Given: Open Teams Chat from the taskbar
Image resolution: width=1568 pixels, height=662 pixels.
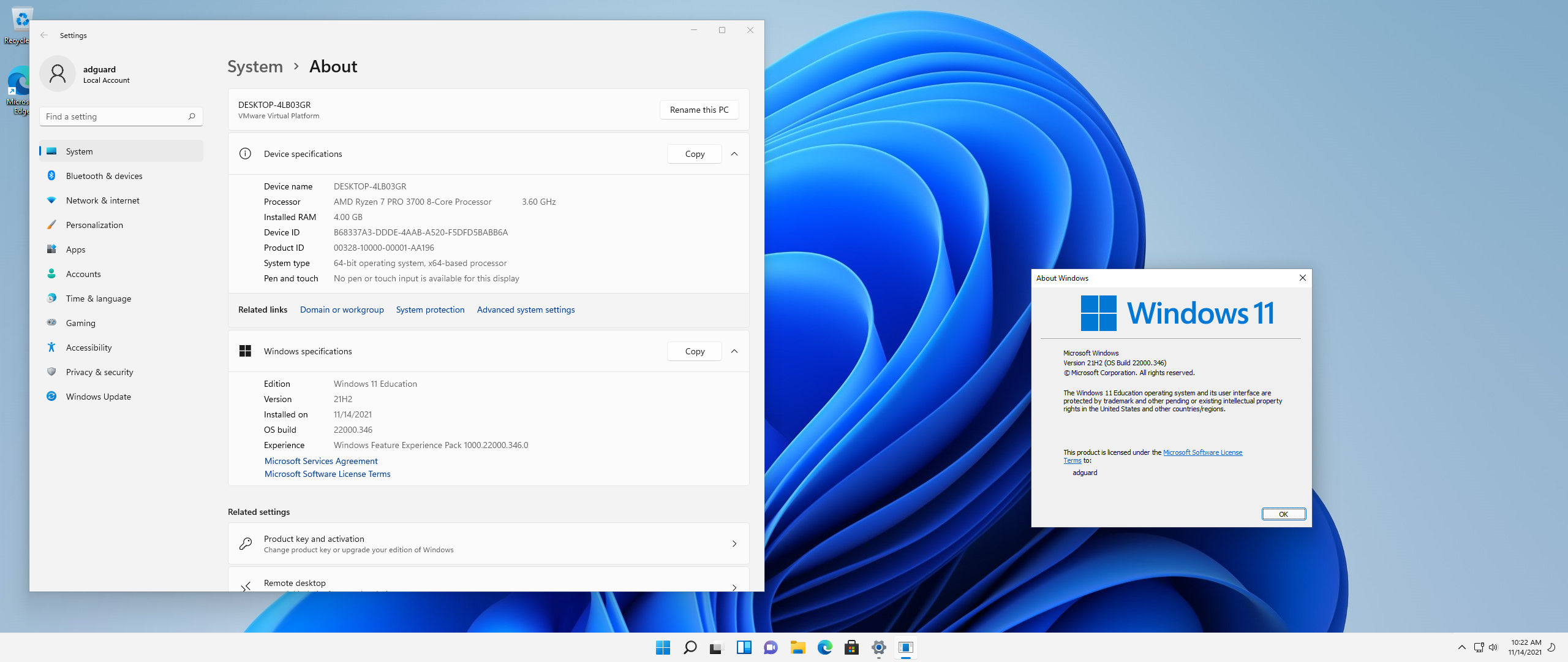Looking at the screenshot, I should [771, 647].
